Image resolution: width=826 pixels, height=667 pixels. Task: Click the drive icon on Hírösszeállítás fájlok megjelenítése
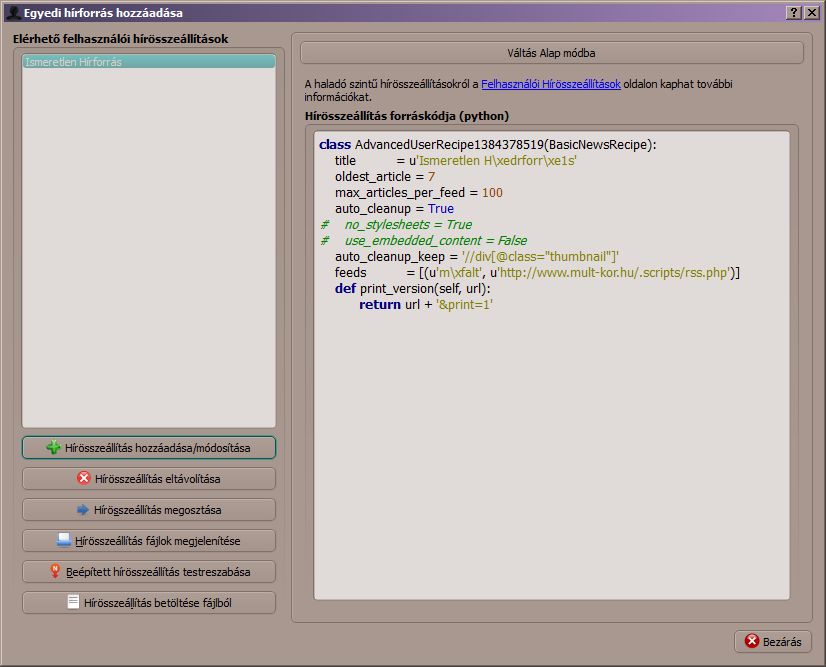(x=64, y=540)
